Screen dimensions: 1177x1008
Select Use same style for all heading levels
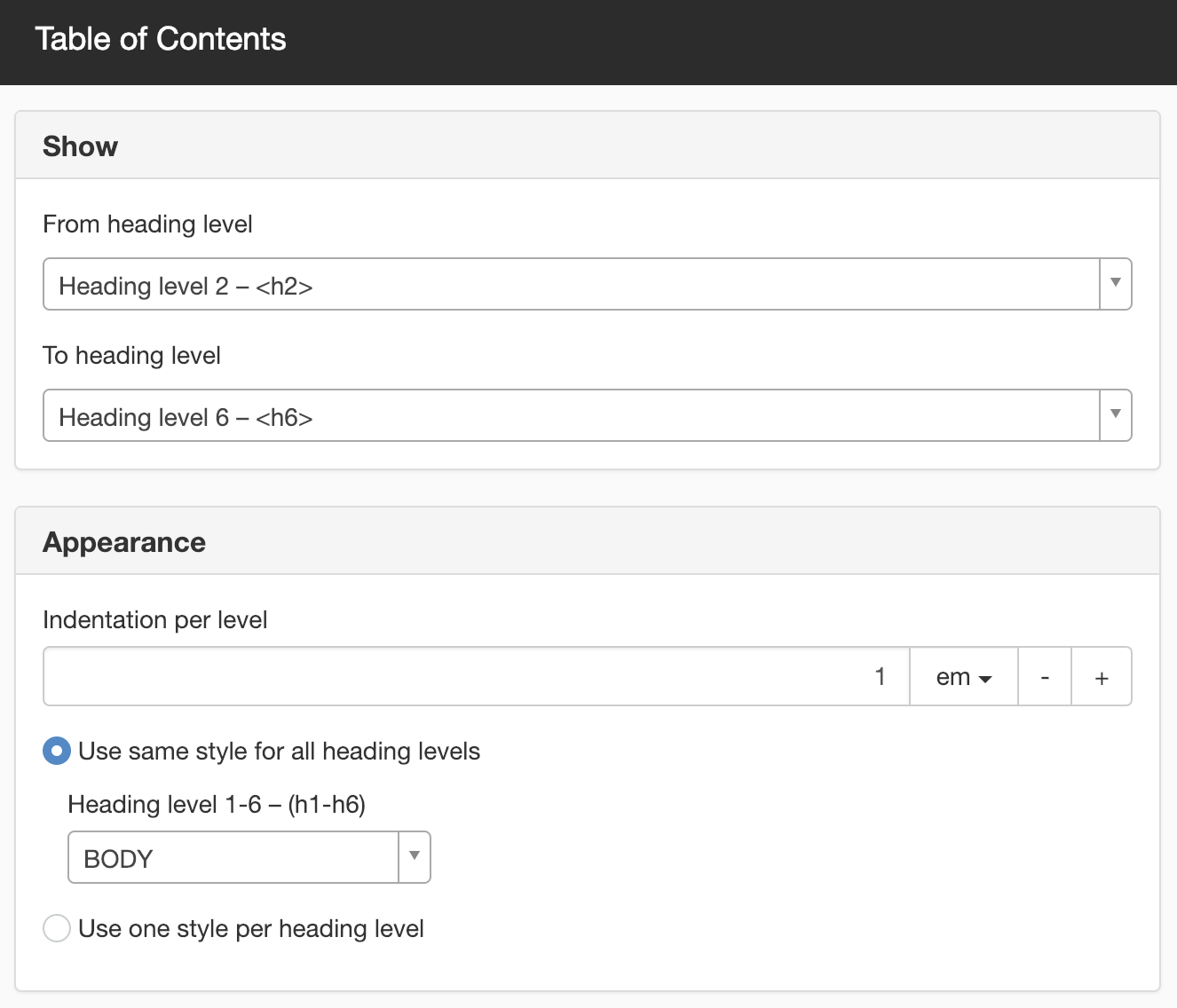[x=57, y=751]
